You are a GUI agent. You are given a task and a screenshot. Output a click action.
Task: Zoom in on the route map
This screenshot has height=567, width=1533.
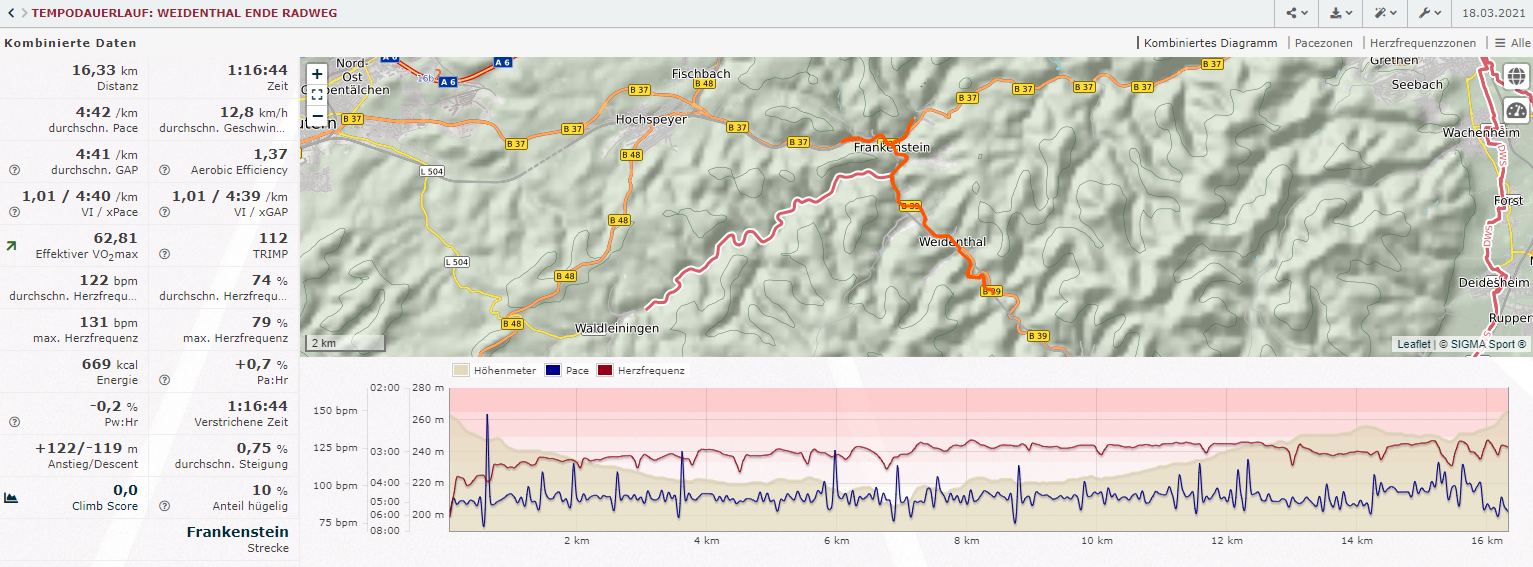tap(317, 74)
